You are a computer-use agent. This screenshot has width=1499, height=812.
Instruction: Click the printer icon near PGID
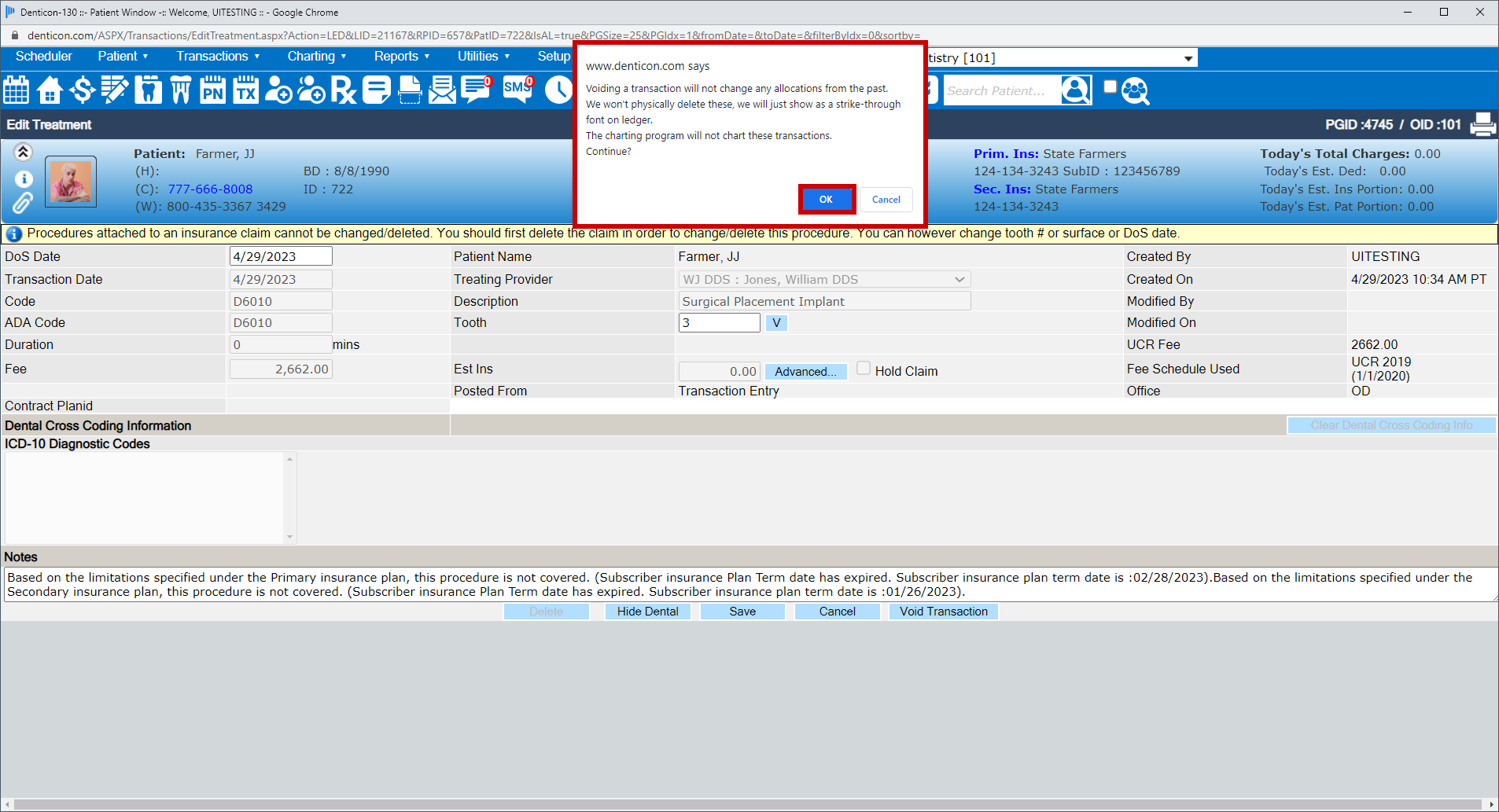click(1482, 124)
